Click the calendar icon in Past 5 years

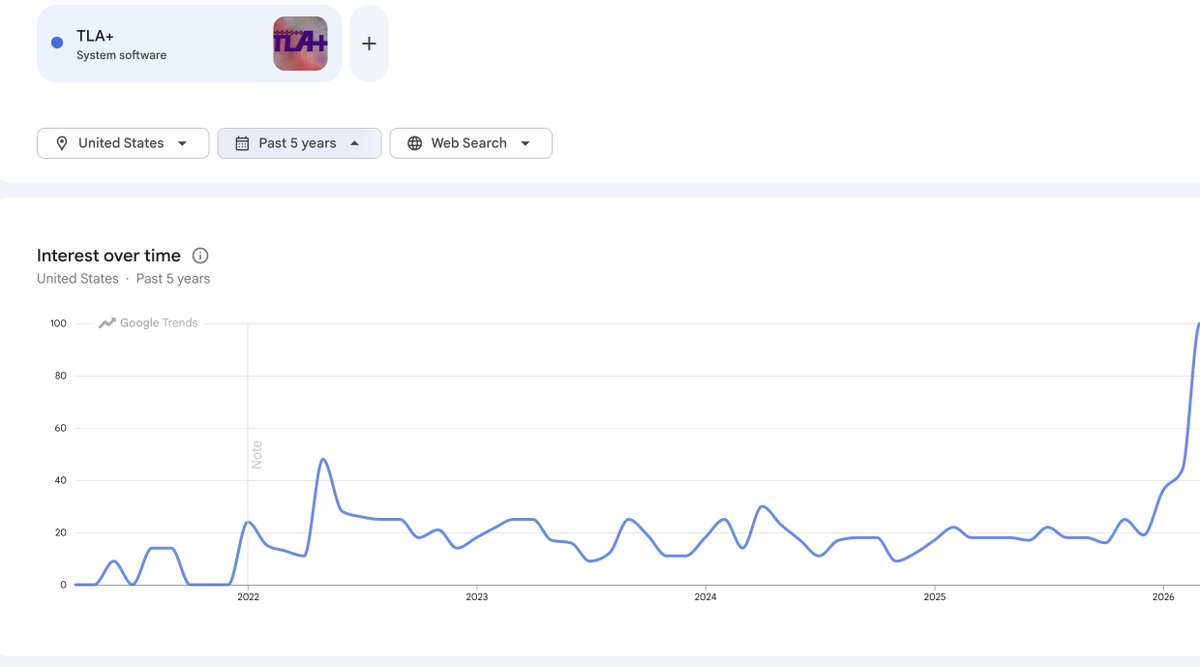242,143
